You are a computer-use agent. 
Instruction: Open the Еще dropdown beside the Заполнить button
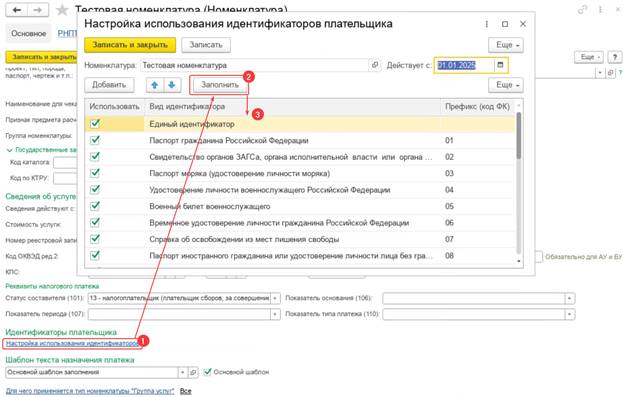coord(506,85)
